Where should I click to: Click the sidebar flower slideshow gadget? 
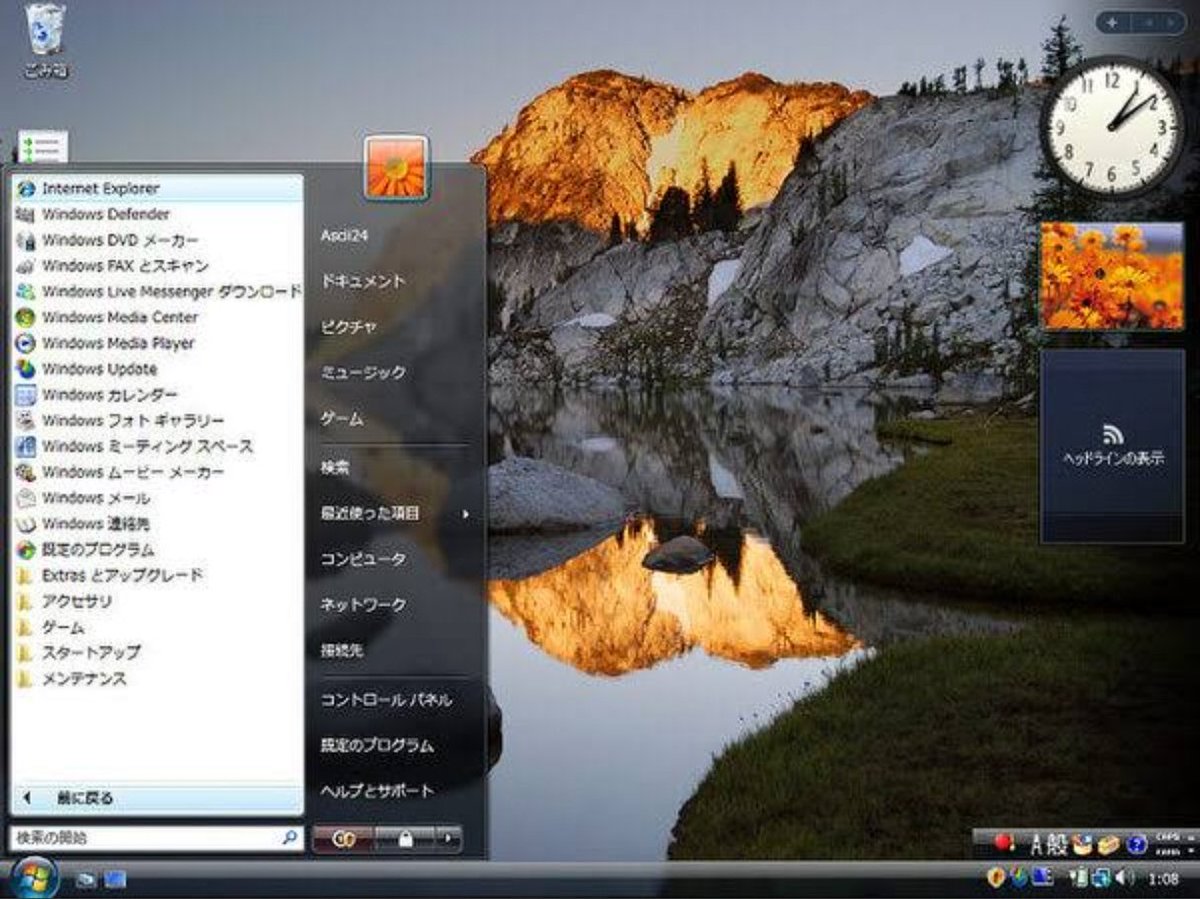(1112, 276)
